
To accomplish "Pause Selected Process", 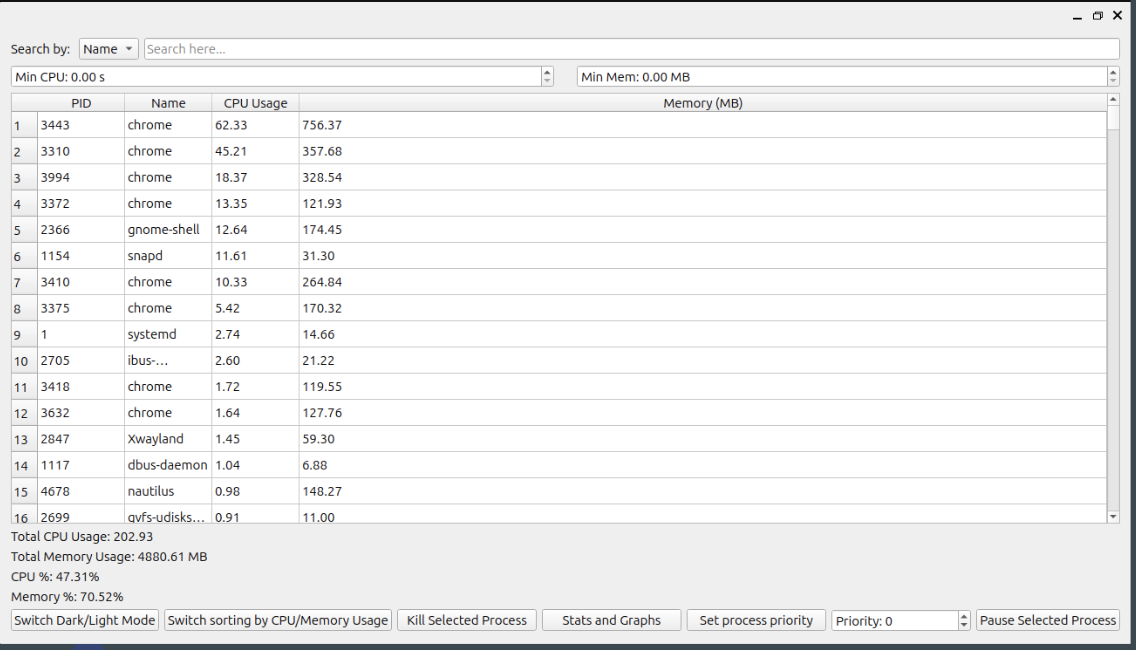I will click(1047, 620).
